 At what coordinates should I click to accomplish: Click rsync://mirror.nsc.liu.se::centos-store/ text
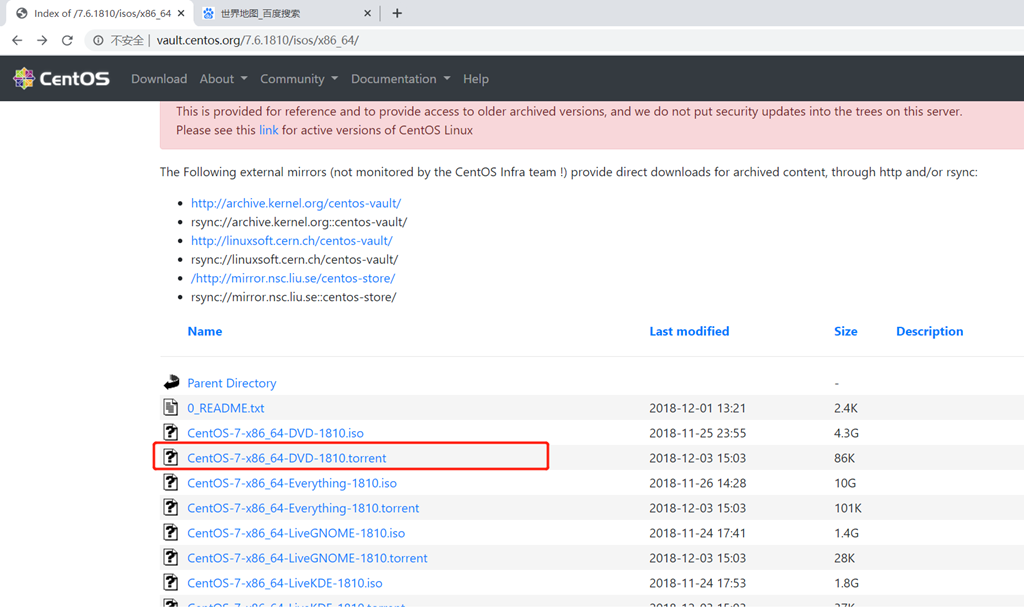click(x=293, y=297)
